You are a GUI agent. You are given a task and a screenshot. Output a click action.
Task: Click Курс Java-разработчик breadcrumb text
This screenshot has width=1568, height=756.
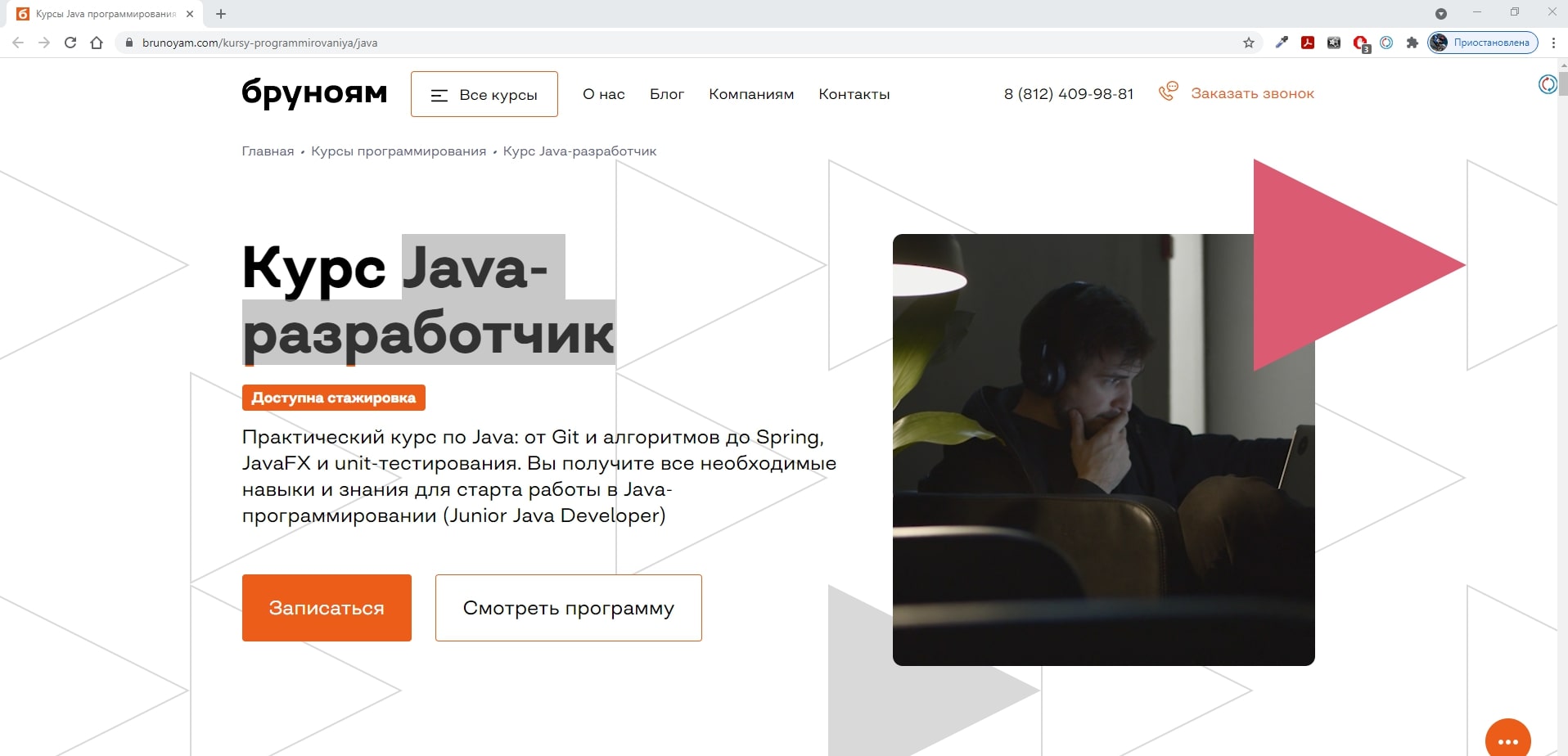tap(579, 151)
